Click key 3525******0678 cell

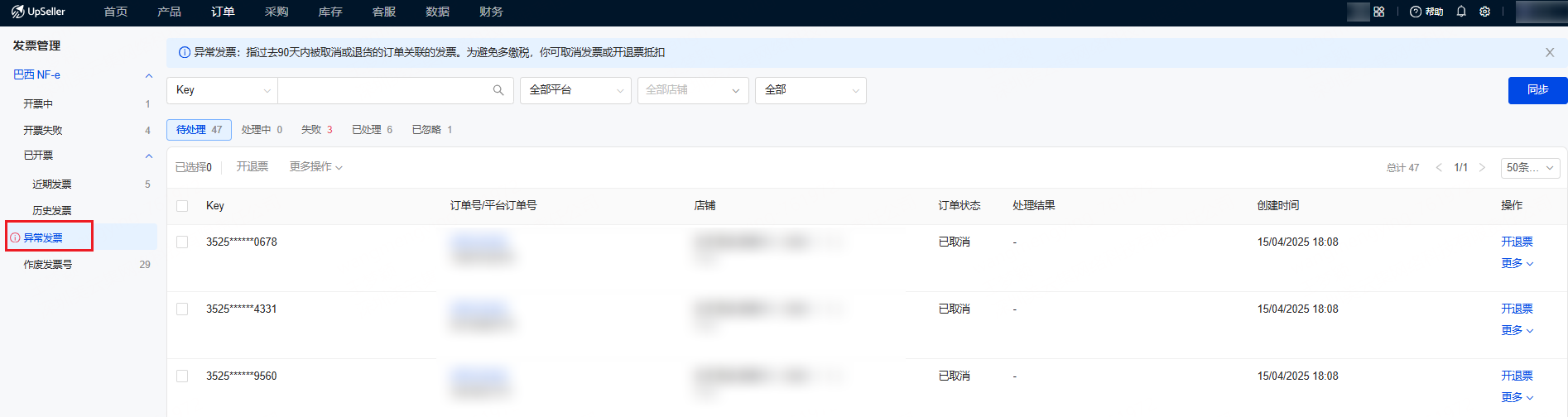(242, 242)
